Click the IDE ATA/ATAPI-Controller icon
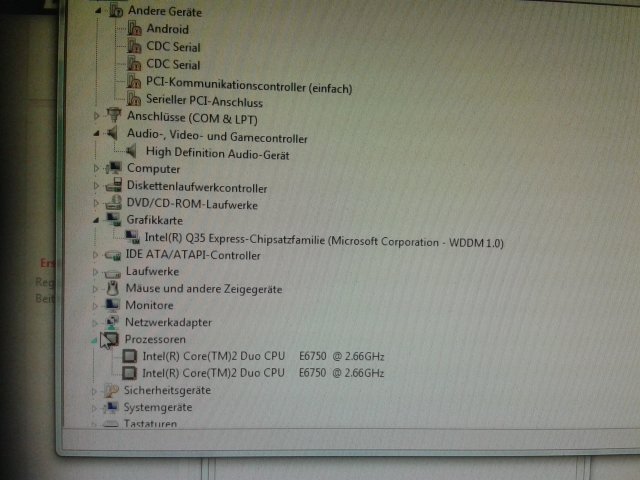Image resolution: width=640 pixels, height=480 pixels. click(x=113, y=255)
